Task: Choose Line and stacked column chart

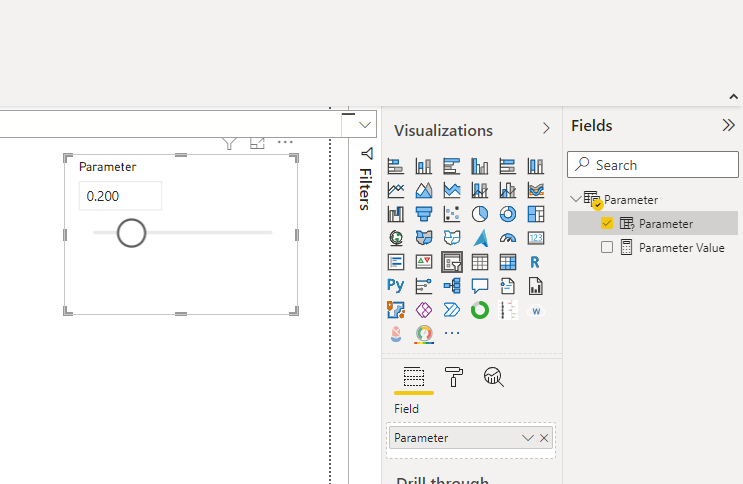Action: 480,190
